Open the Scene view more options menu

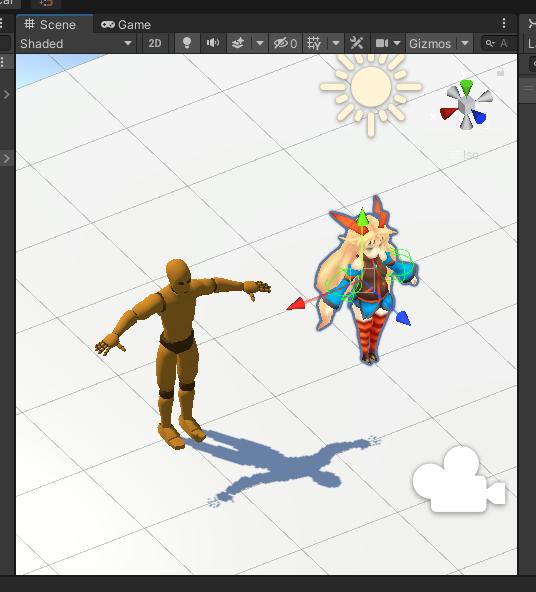(x=504, y=23)
